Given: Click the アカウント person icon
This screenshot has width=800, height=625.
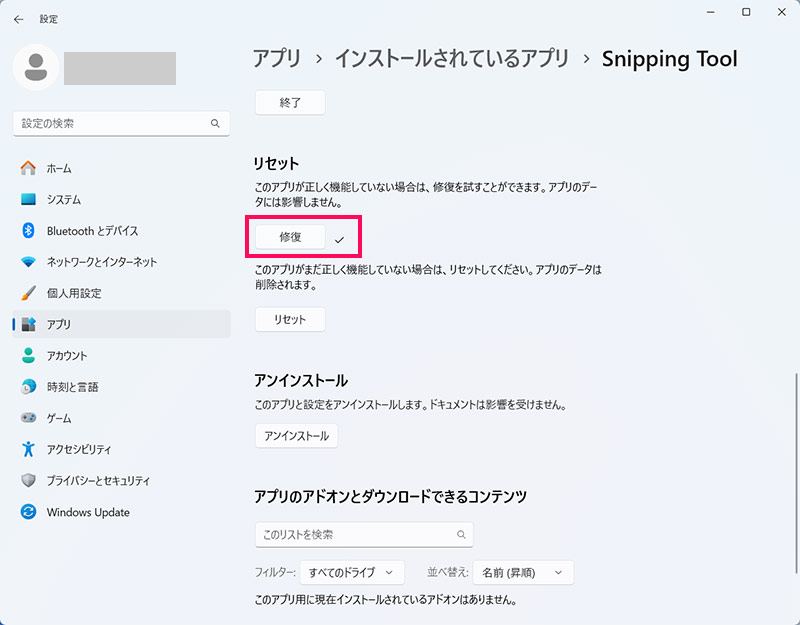Looking at the screenshot, I should click(29, 356).
